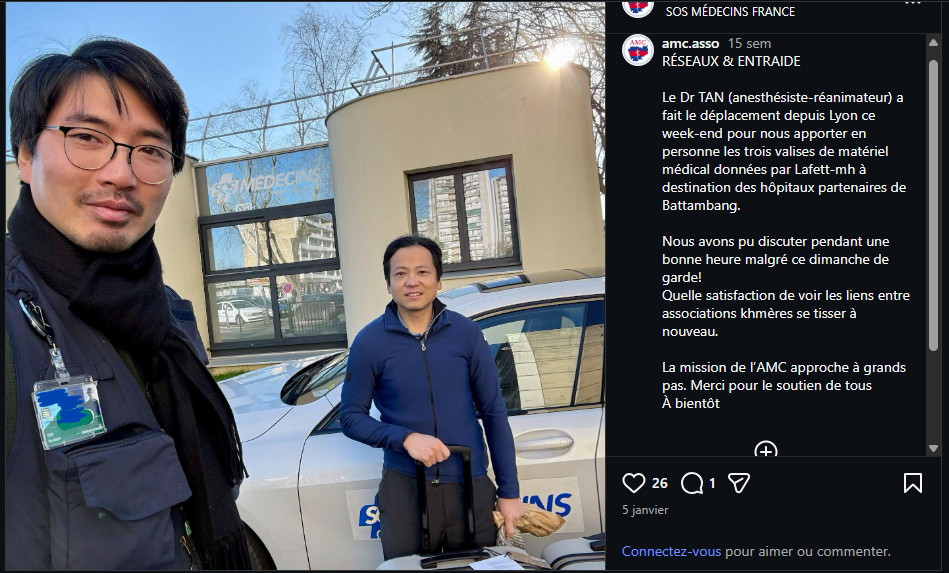Image resolution: width=949 pixels, height=573 pixels.
Task: Share the post using the paper plane icon
Action: [739, 483]
